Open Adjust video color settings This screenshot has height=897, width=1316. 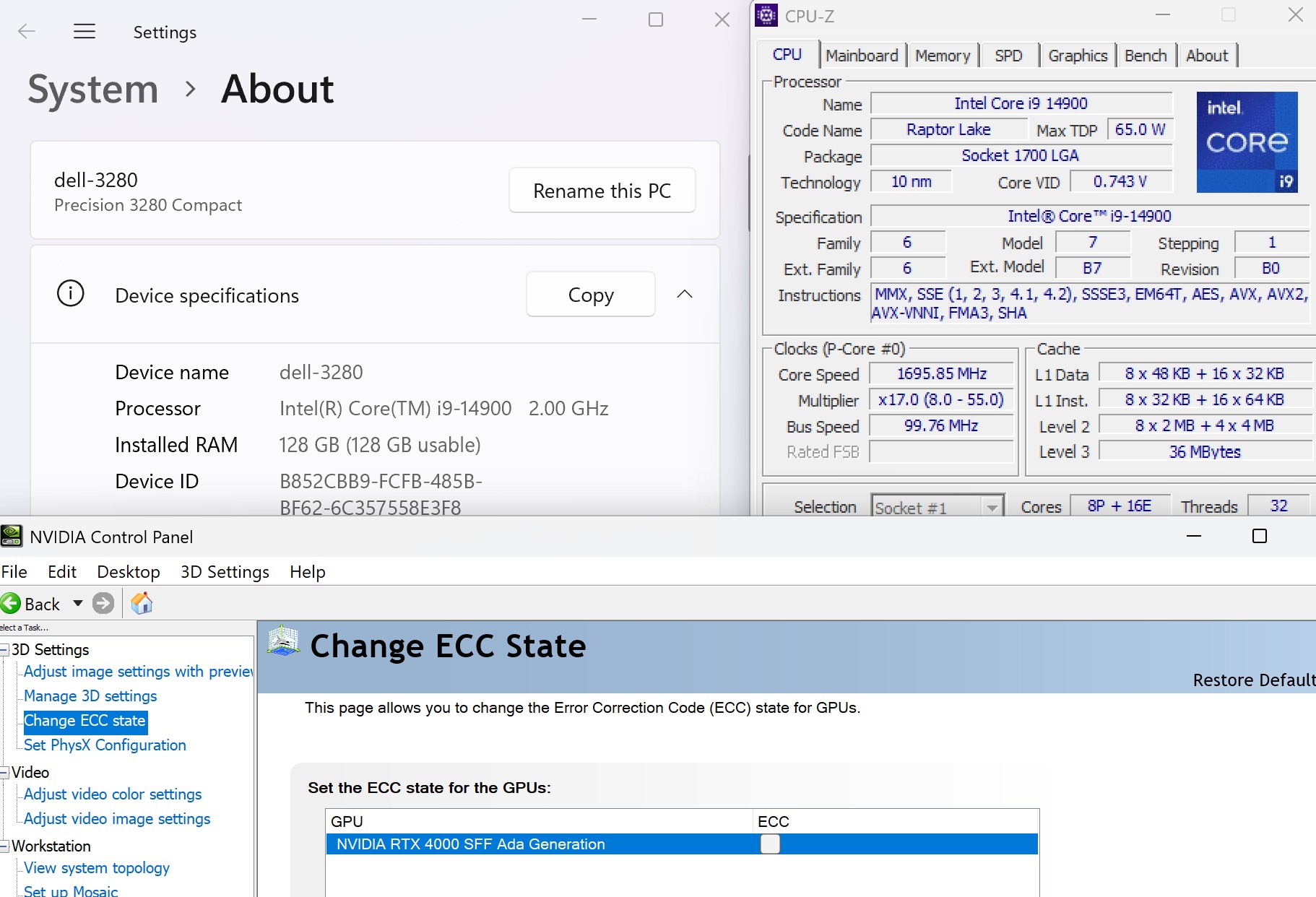coord(113,794)
